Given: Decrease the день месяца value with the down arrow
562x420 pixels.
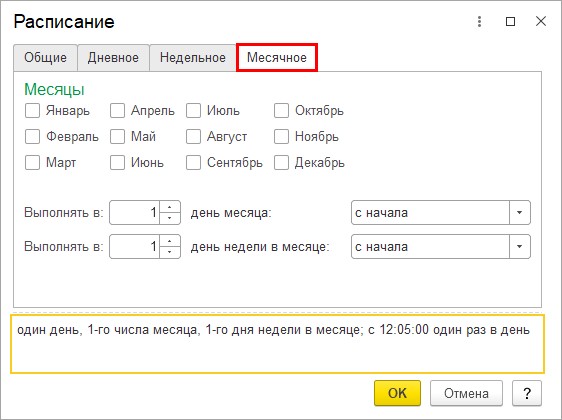Looking at the screenshot, I should click(x=170, y=218).
